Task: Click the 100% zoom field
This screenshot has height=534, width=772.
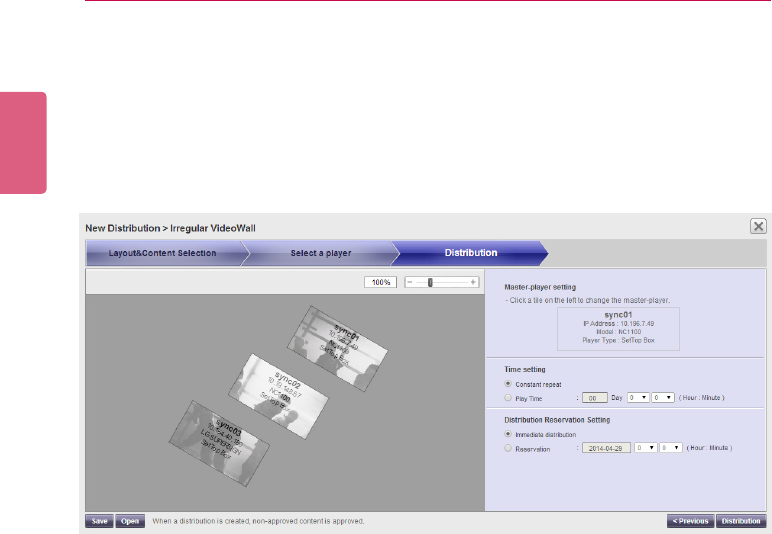Action: pos(381,282)
